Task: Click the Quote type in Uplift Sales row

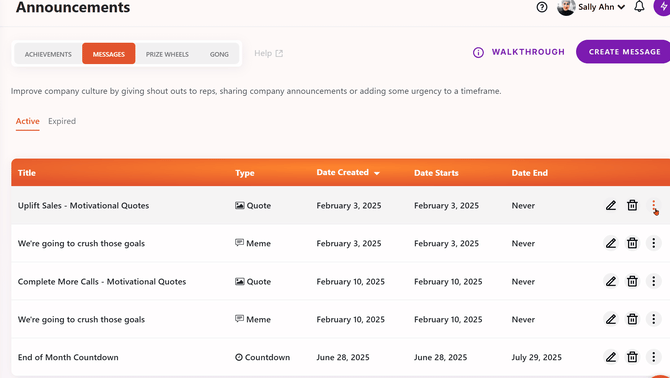Action: pyautogui.click(x=253, y=205)
